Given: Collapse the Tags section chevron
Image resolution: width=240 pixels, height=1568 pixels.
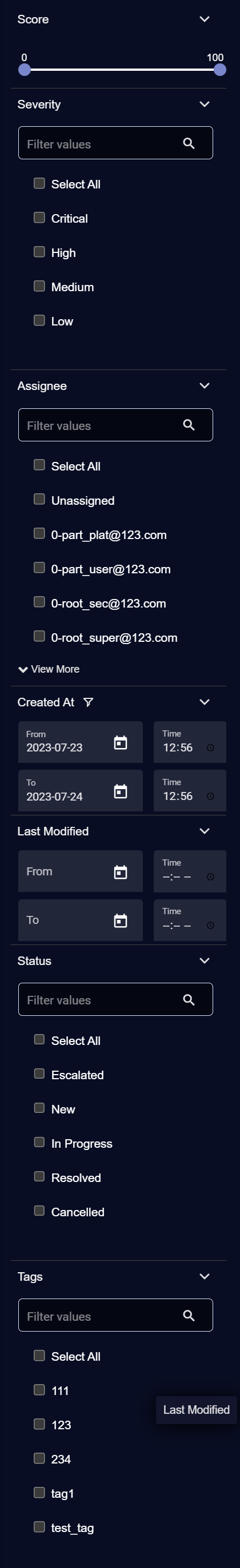Looking at the screenshot, I should click(205, 1276).
